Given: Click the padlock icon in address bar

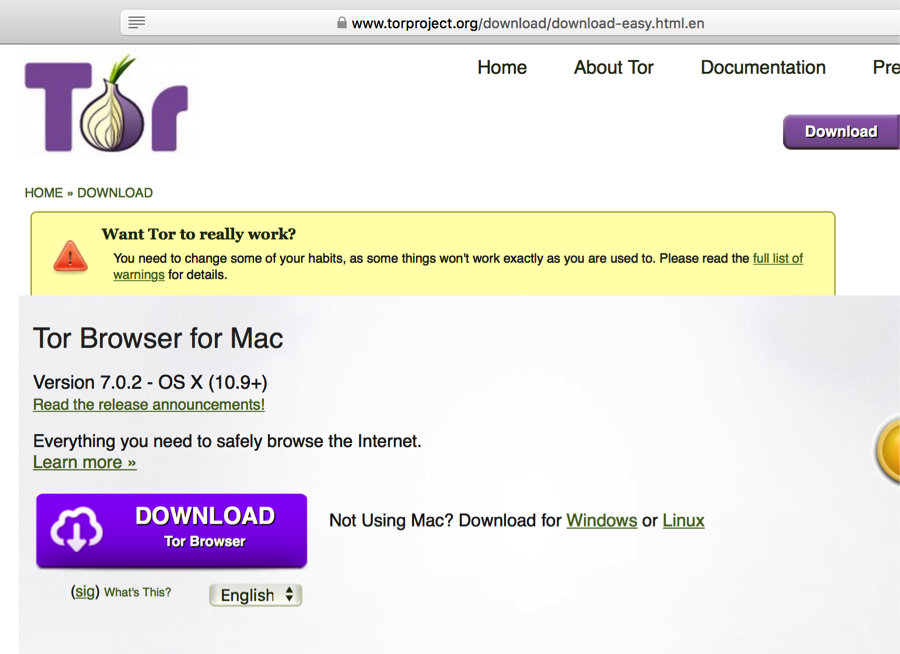Looking at the screenshot, I should (342, 23).
